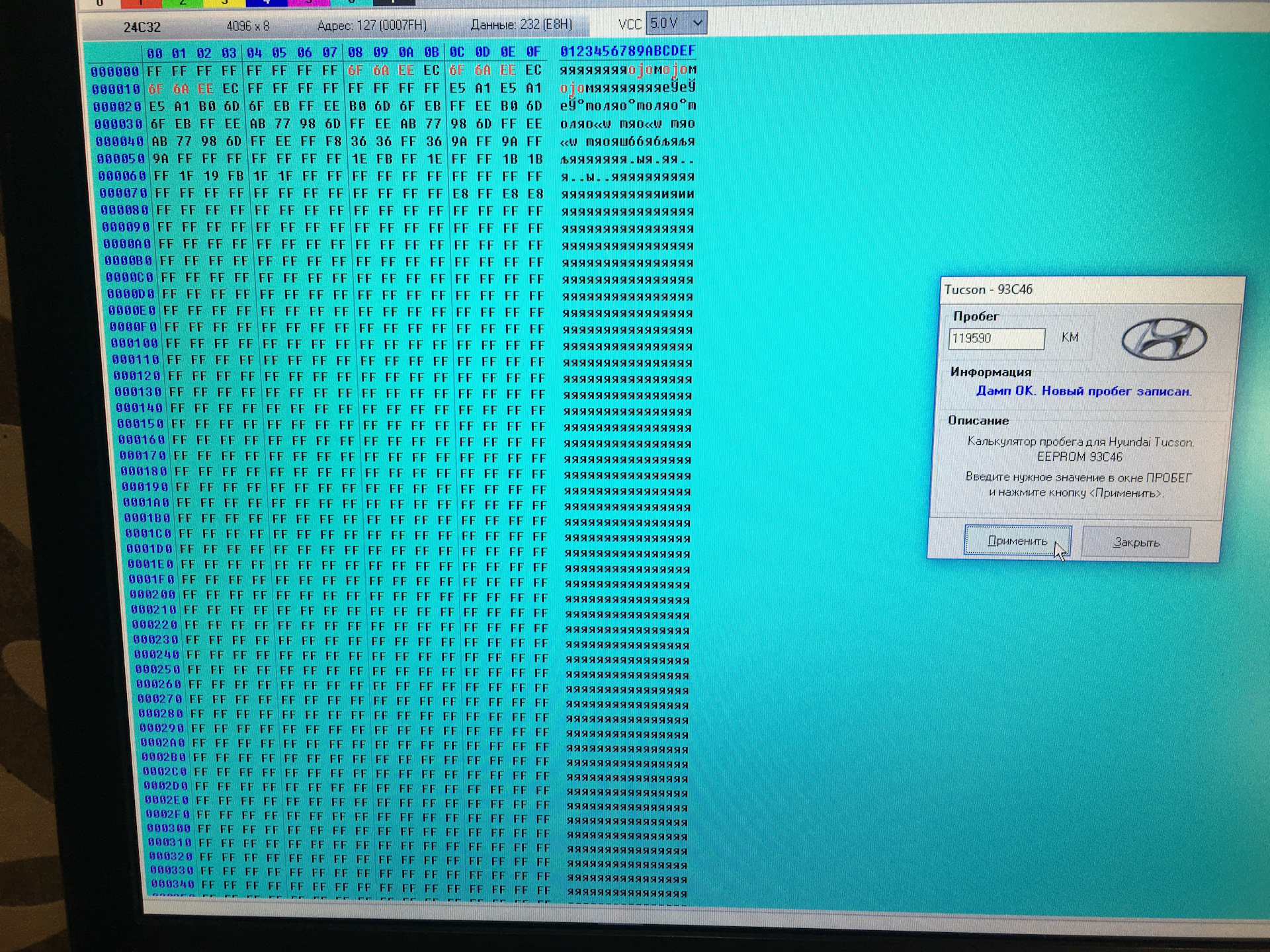Click the Пробег mileage field showing 119590
The height and width of the screenshot is (952, 1270).
[995, 338]
